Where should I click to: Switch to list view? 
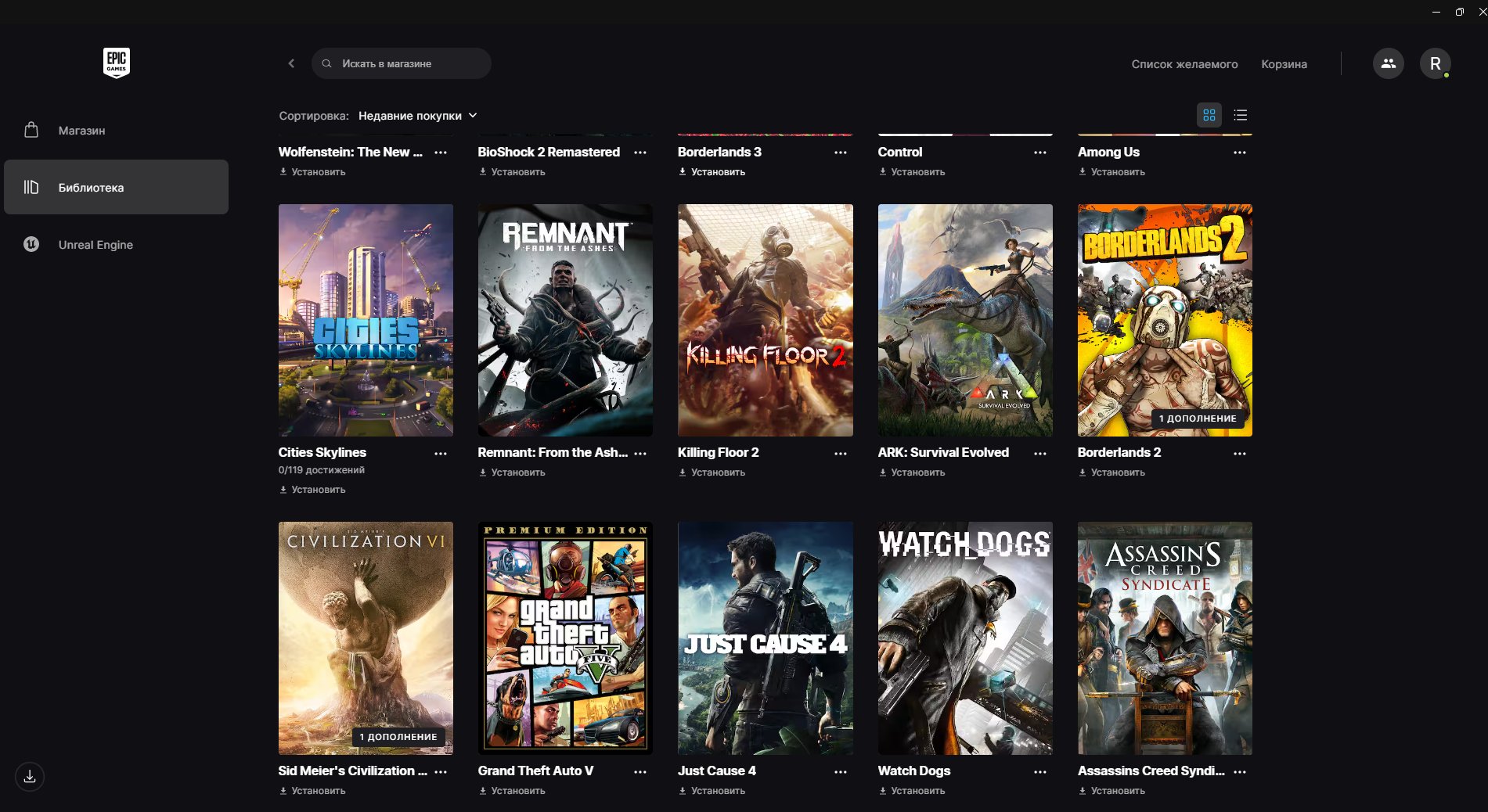(1240, 115)
